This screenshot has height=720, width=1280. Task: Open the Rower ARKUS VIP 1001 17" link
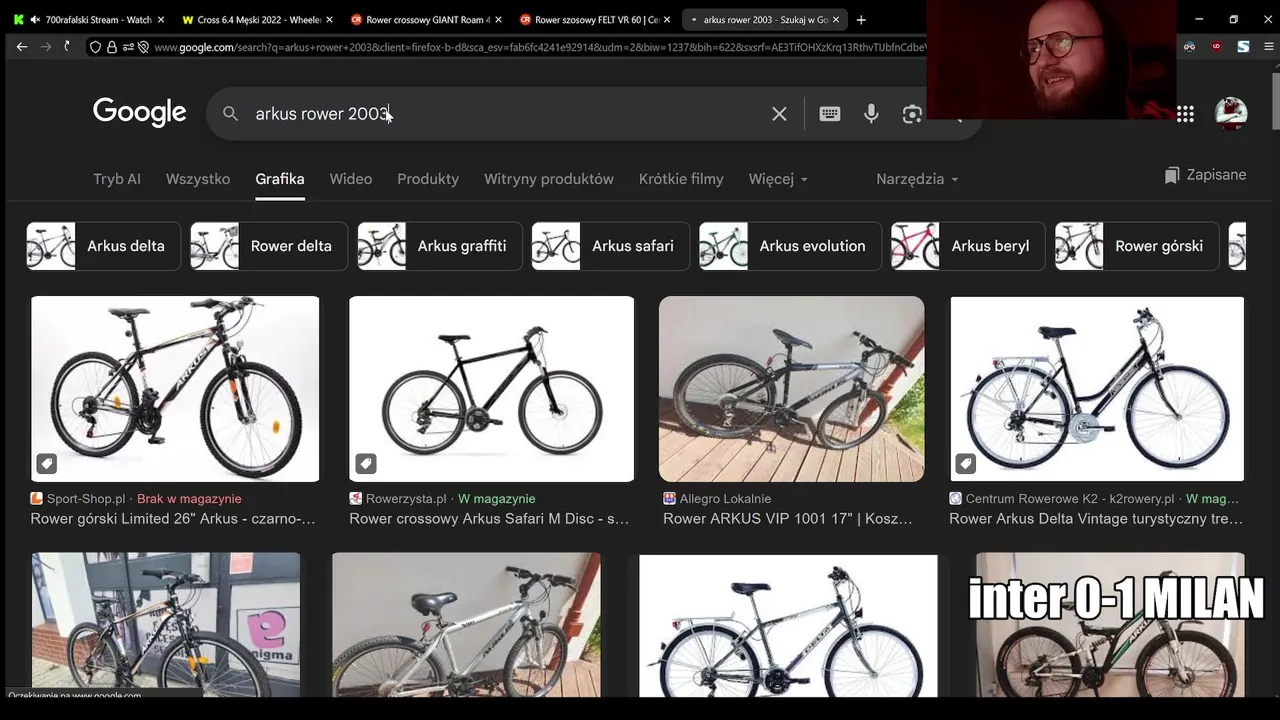tap(788, 519)
